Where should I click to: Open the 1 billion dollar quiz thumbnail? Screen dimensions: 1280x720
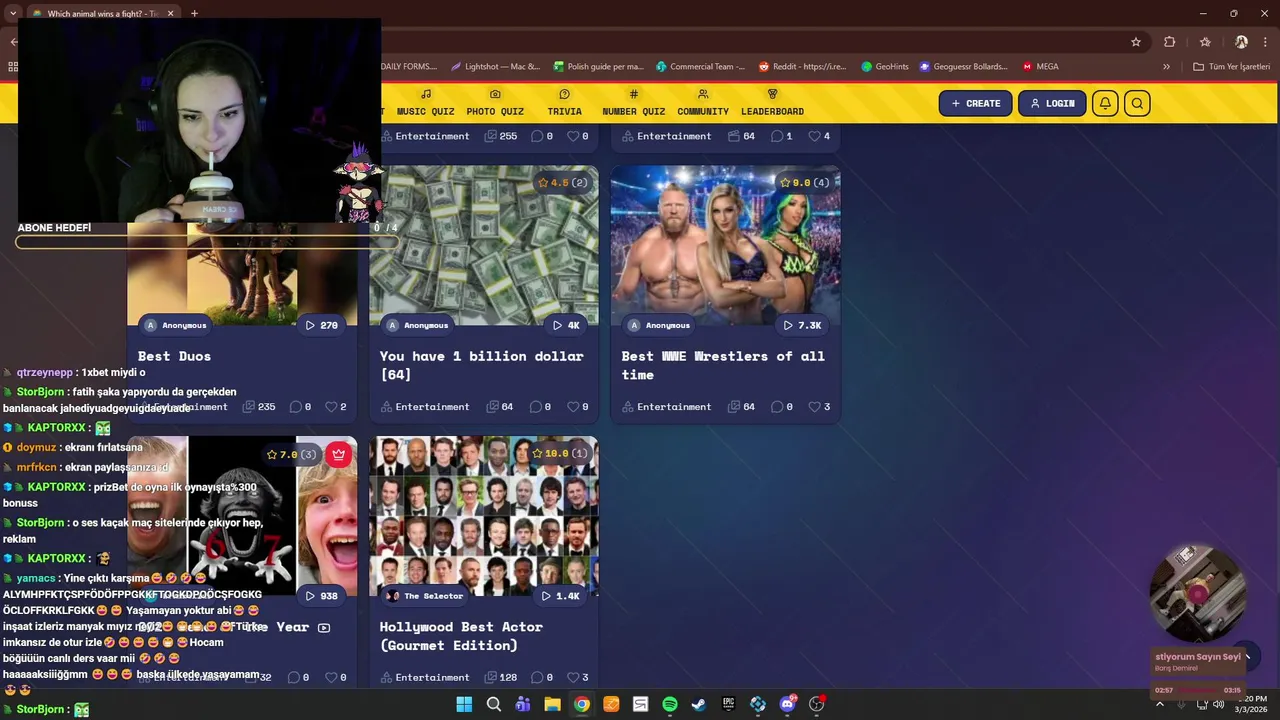click(484, 245)
